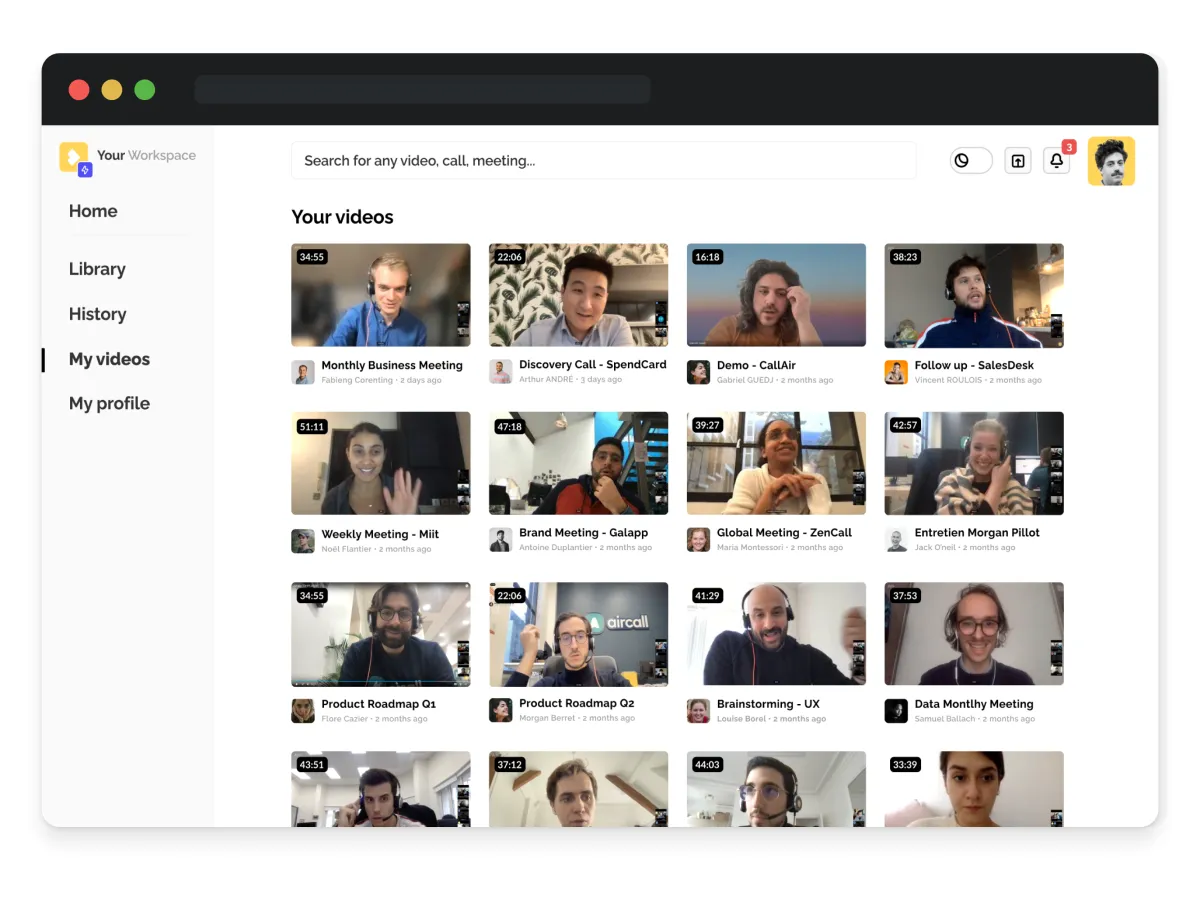Click author avatar beside Follow up - SalesDesk
The image size is (1200, 900).
(x=896, y=372)
